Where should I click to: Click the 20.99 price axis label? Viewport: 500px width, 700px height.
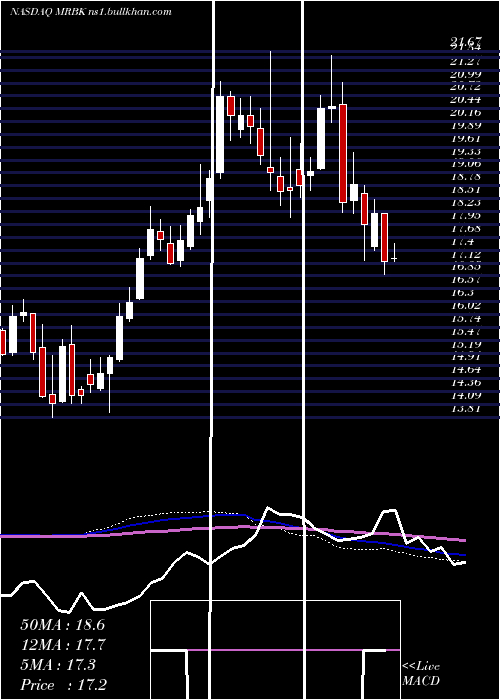[x=466, y=75]
